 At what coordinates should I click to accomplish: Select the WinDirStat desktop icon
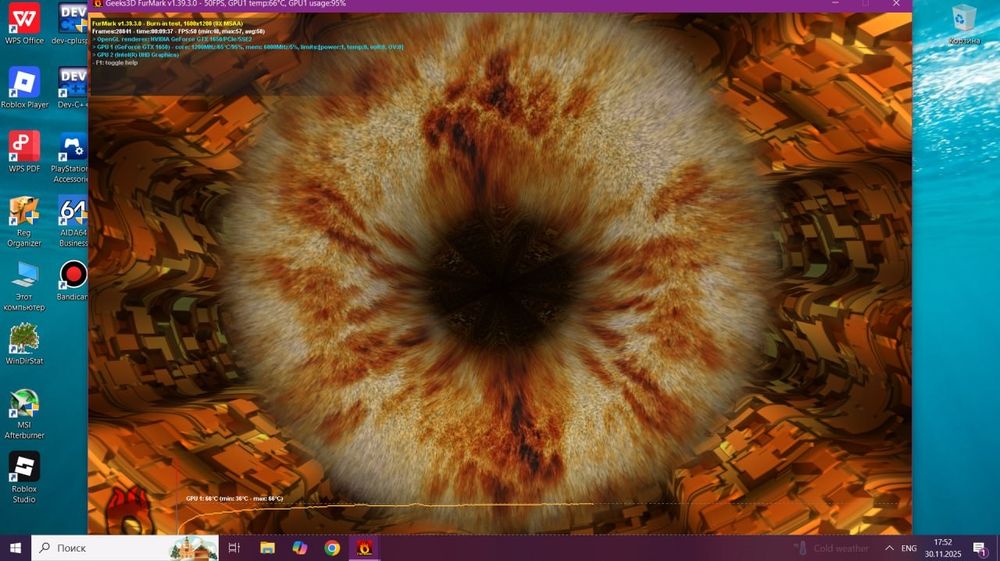click(x=24, y=344)
